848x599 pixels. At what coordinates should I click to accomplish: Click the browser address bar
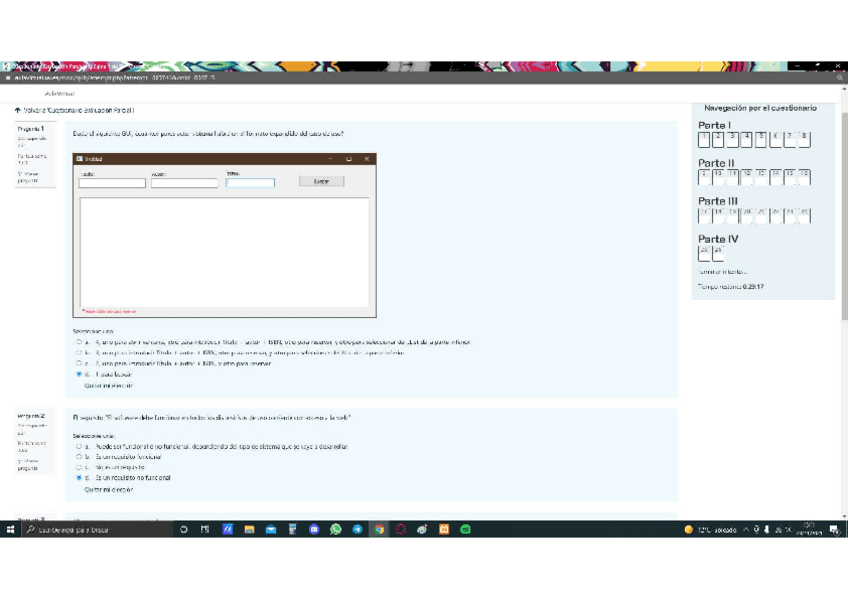[422, 78]
